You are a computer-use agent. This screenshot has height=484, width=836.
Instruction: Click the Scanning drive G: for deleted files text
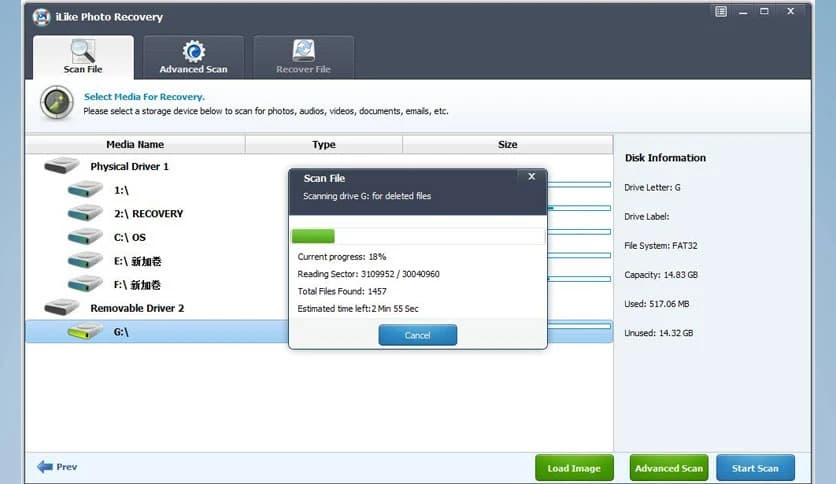point(367,196)
